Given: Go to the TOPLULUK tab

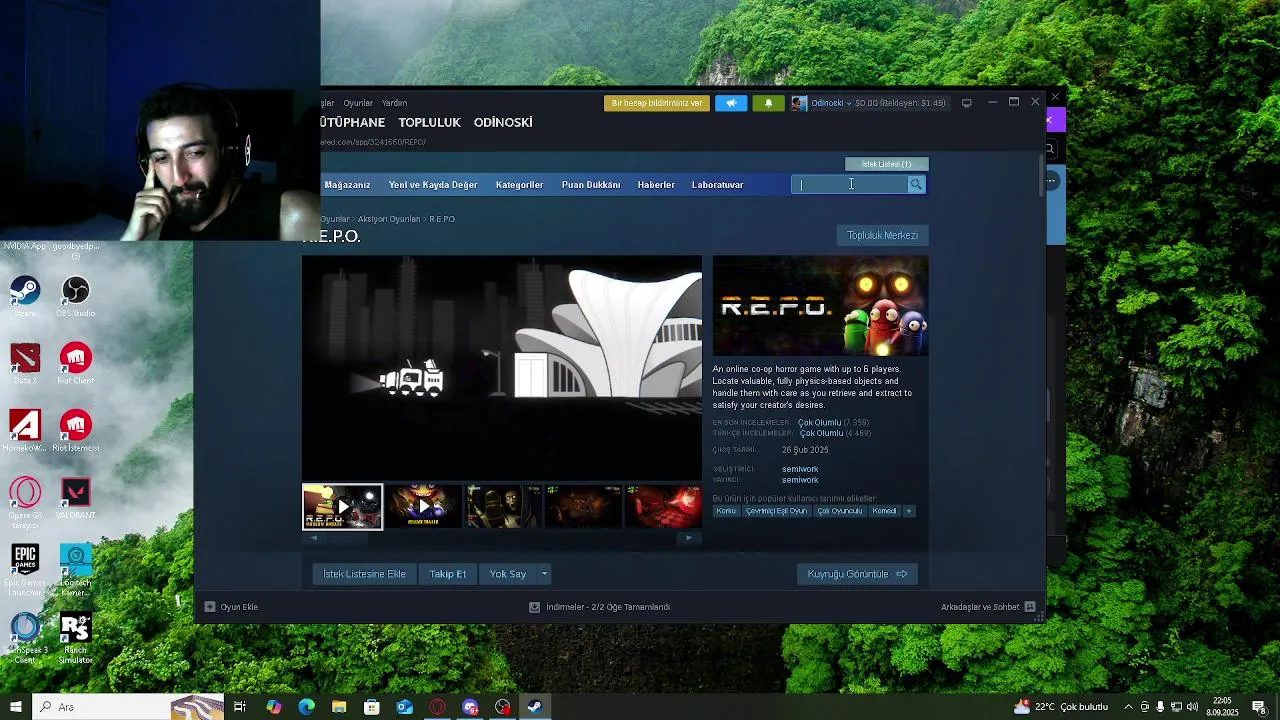Looking at the screenshot, I should [429, 122].
